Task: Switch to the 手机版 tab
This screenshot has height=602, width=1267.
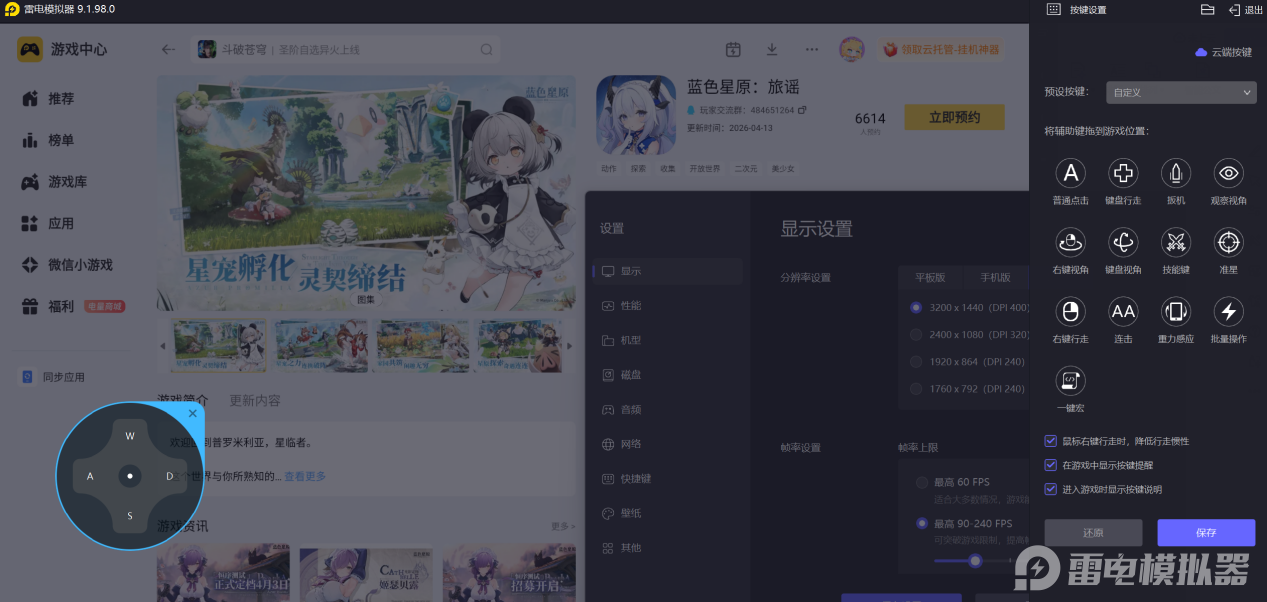Action: pyautogui.click(x=995, y=277)
